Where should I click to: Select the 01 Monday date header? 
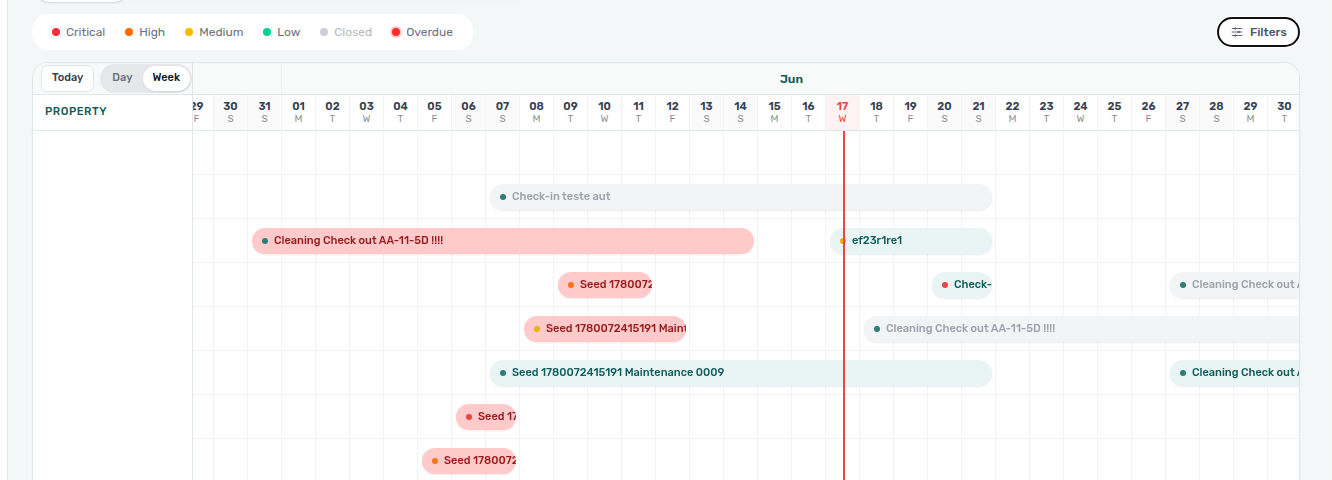tap(299, 112)
